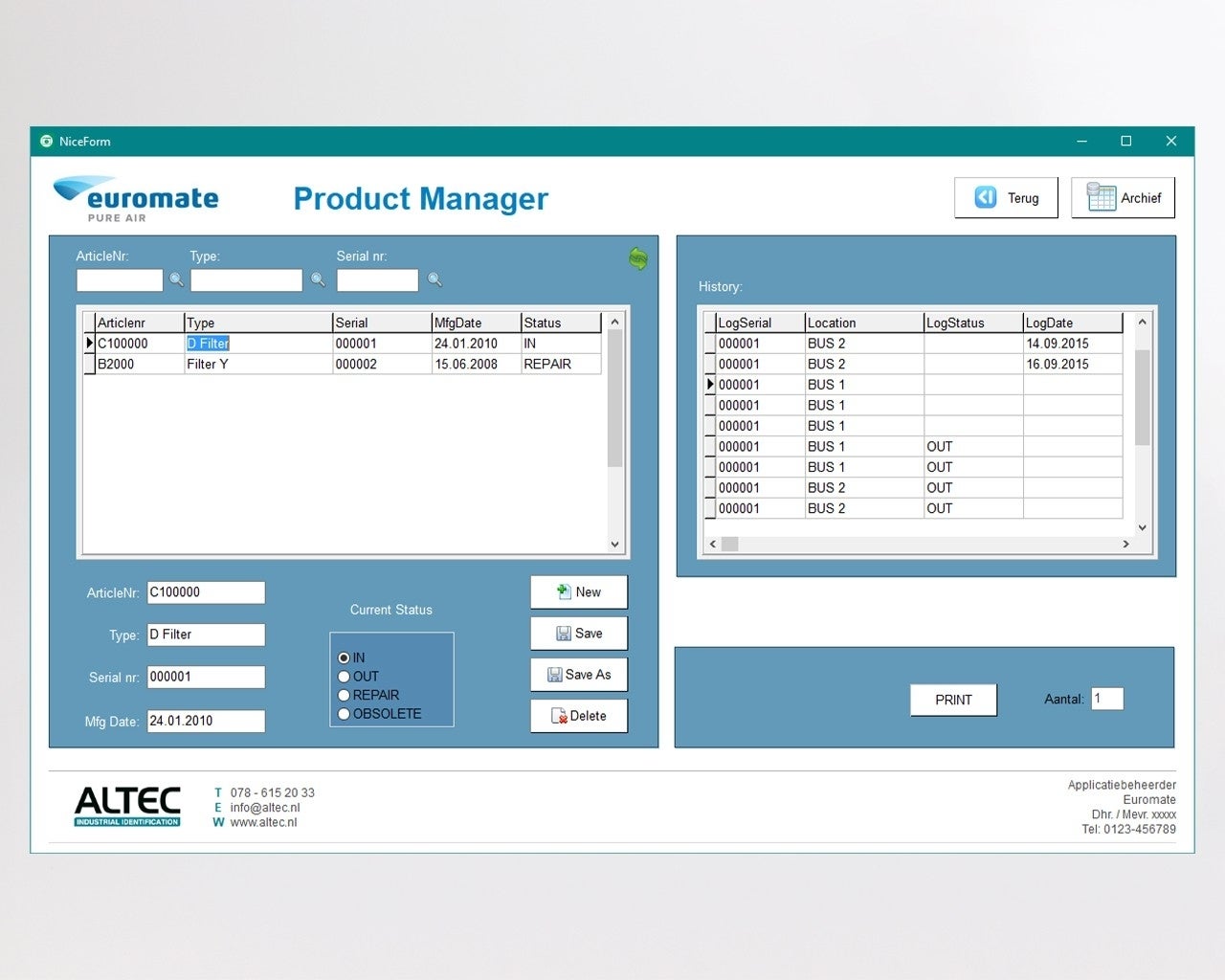Click the green refresh icon
The image size is (1225, 980).
[638, 258]
